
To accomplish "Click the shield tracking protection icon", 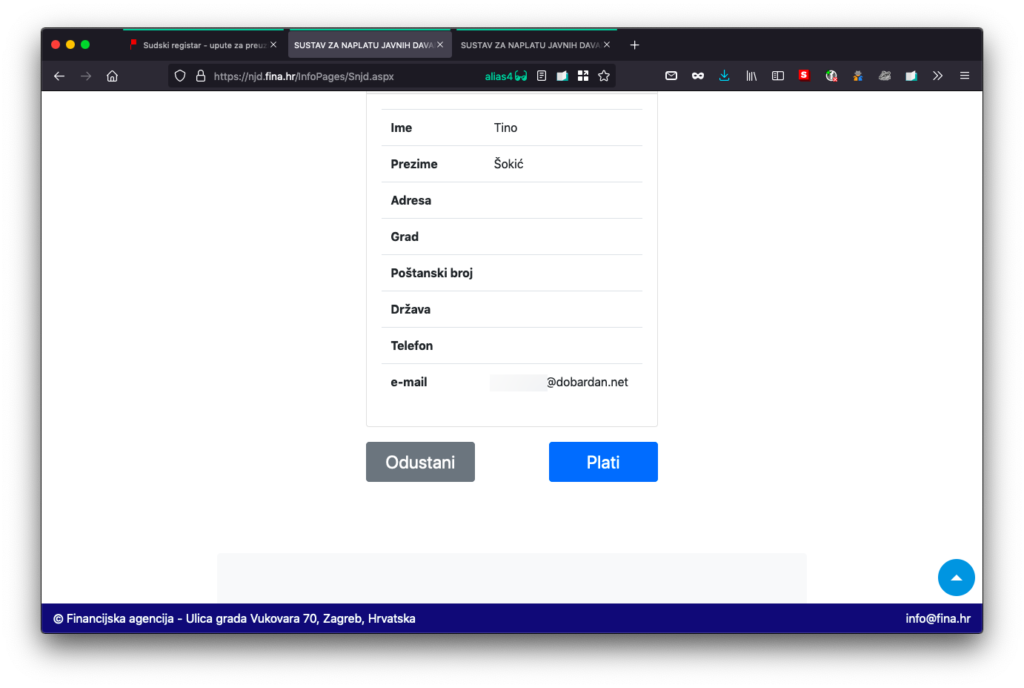I will click(180, 76).
